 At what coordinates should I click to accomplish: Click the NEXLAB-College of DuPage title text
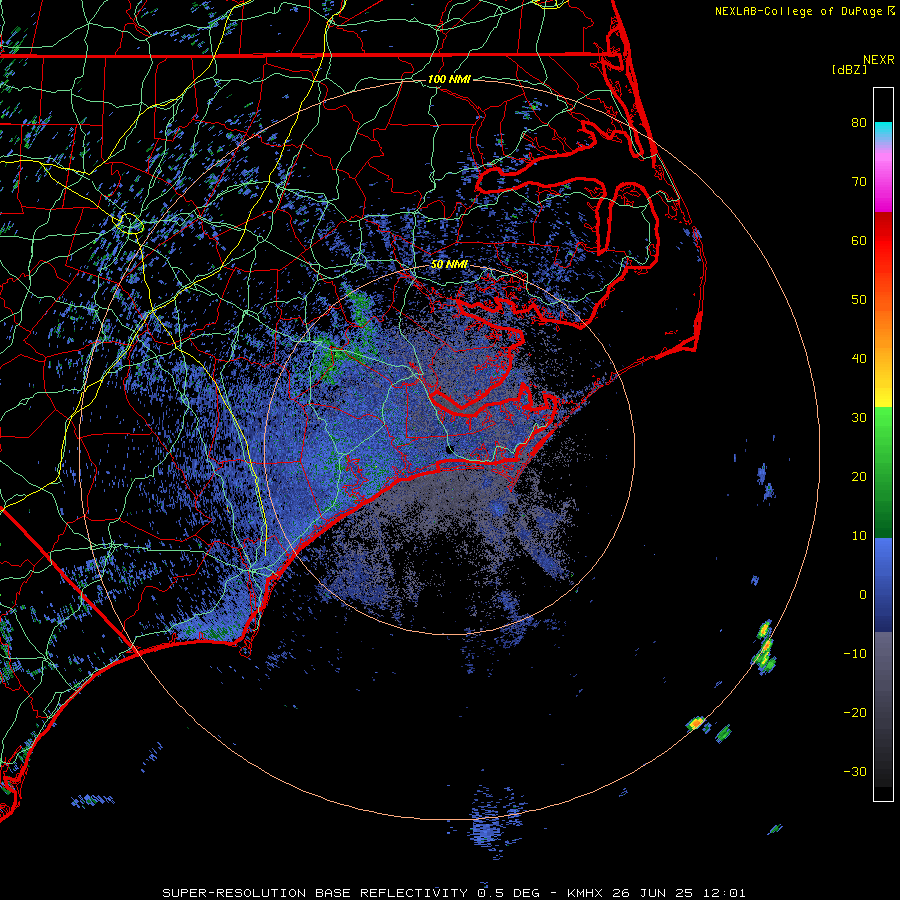point(800,11)
